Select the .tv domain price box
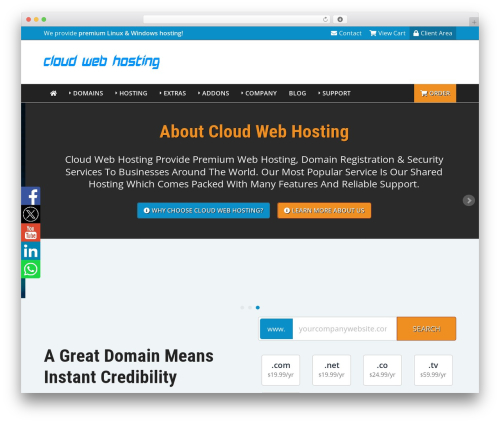The width and height of the screenshot is (500, 423). (433, 370)
